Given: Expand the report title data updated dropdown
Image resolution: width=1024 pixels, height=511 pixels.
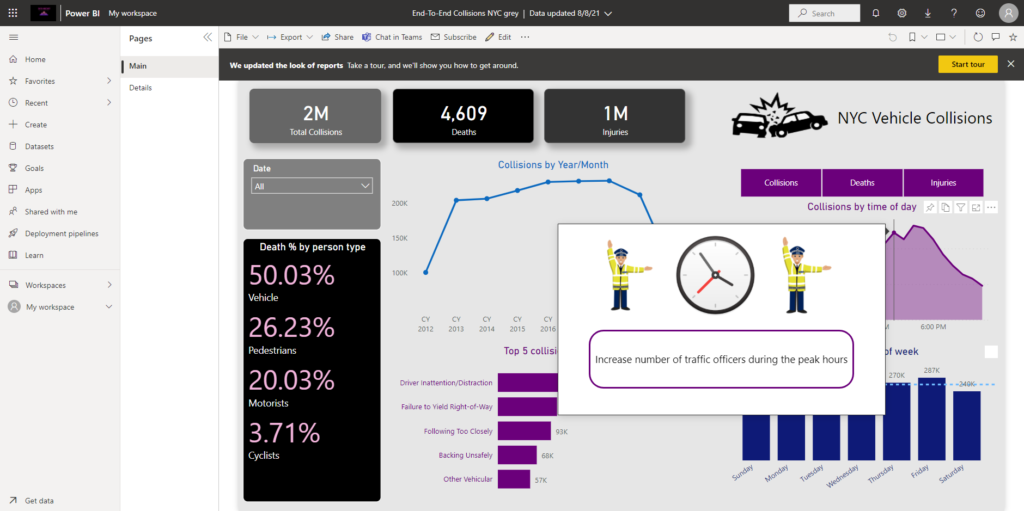Looking at the screenshot, I should click(x=609, y=13).
